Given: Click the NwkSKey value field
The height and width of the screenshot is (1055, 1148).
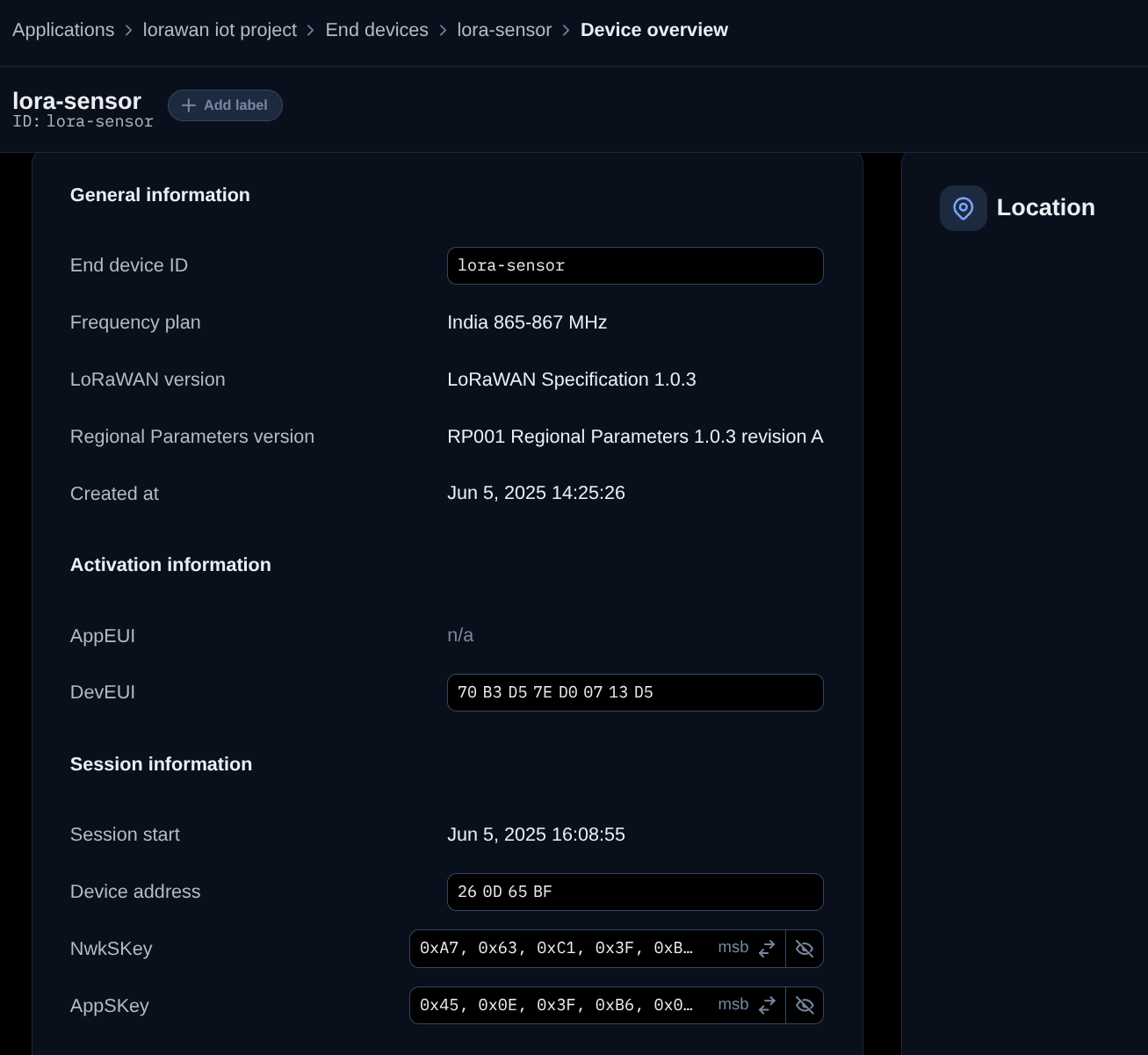Looking at the screenshot, I should pos(557,949).
